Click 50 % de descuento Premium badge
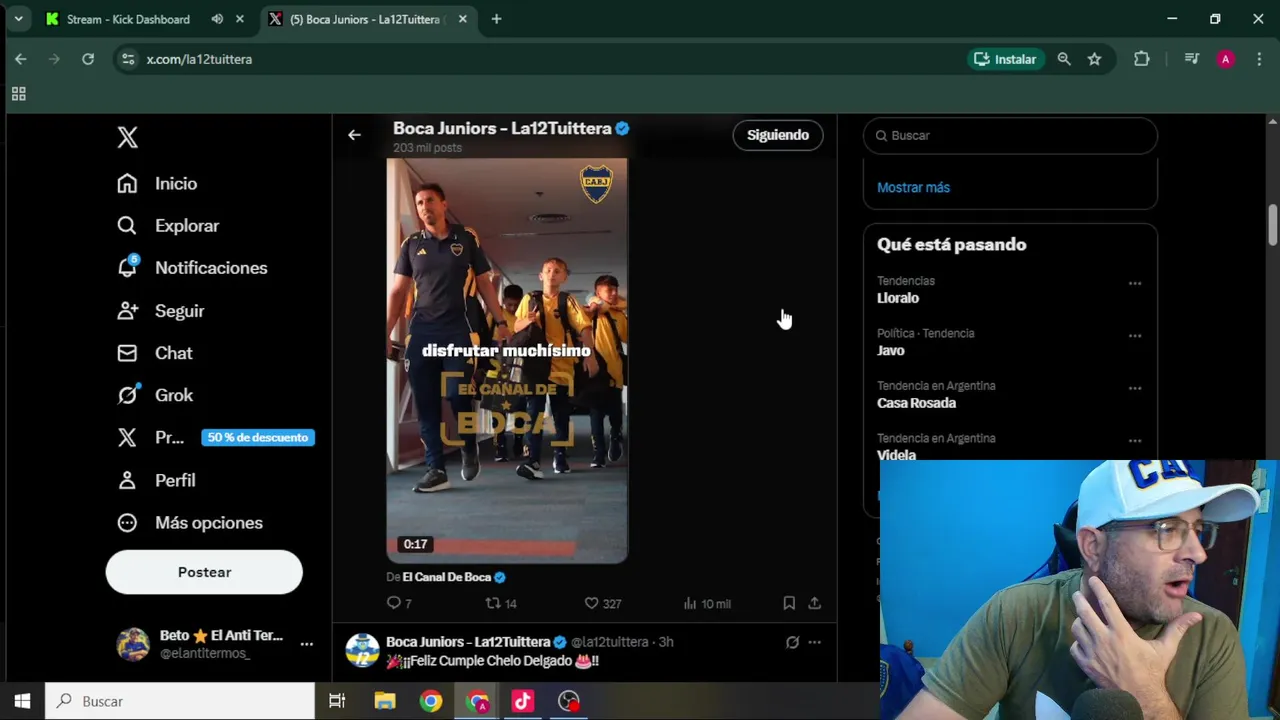Screen dimensions: 1280x720 [x=258, y=437]
